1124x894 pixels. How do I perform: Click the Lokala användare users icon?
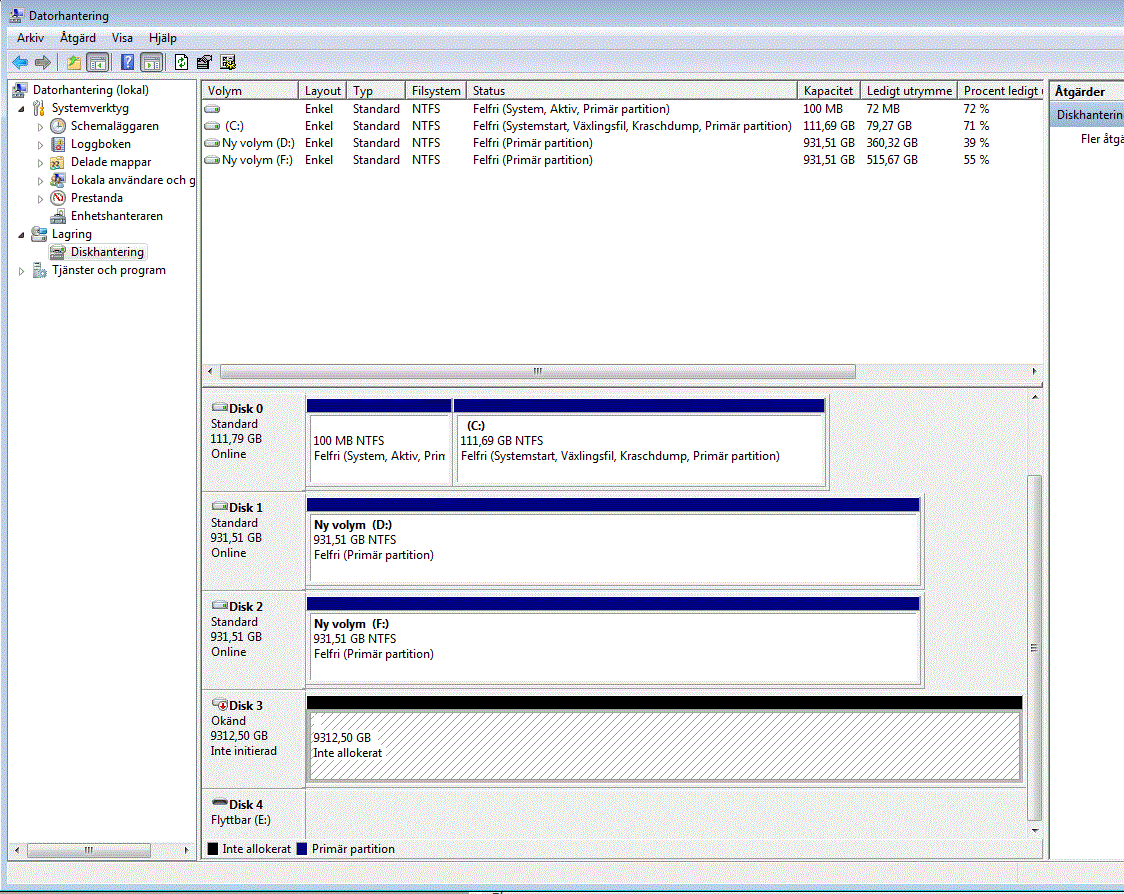[x=58, y=180]
